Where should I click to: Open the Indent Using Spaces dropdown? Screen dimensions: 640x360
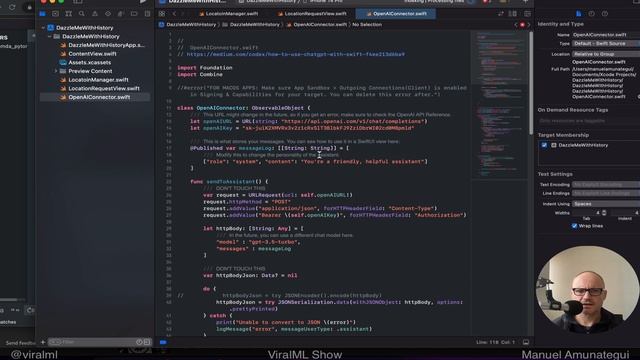click(x=606, y=204)
